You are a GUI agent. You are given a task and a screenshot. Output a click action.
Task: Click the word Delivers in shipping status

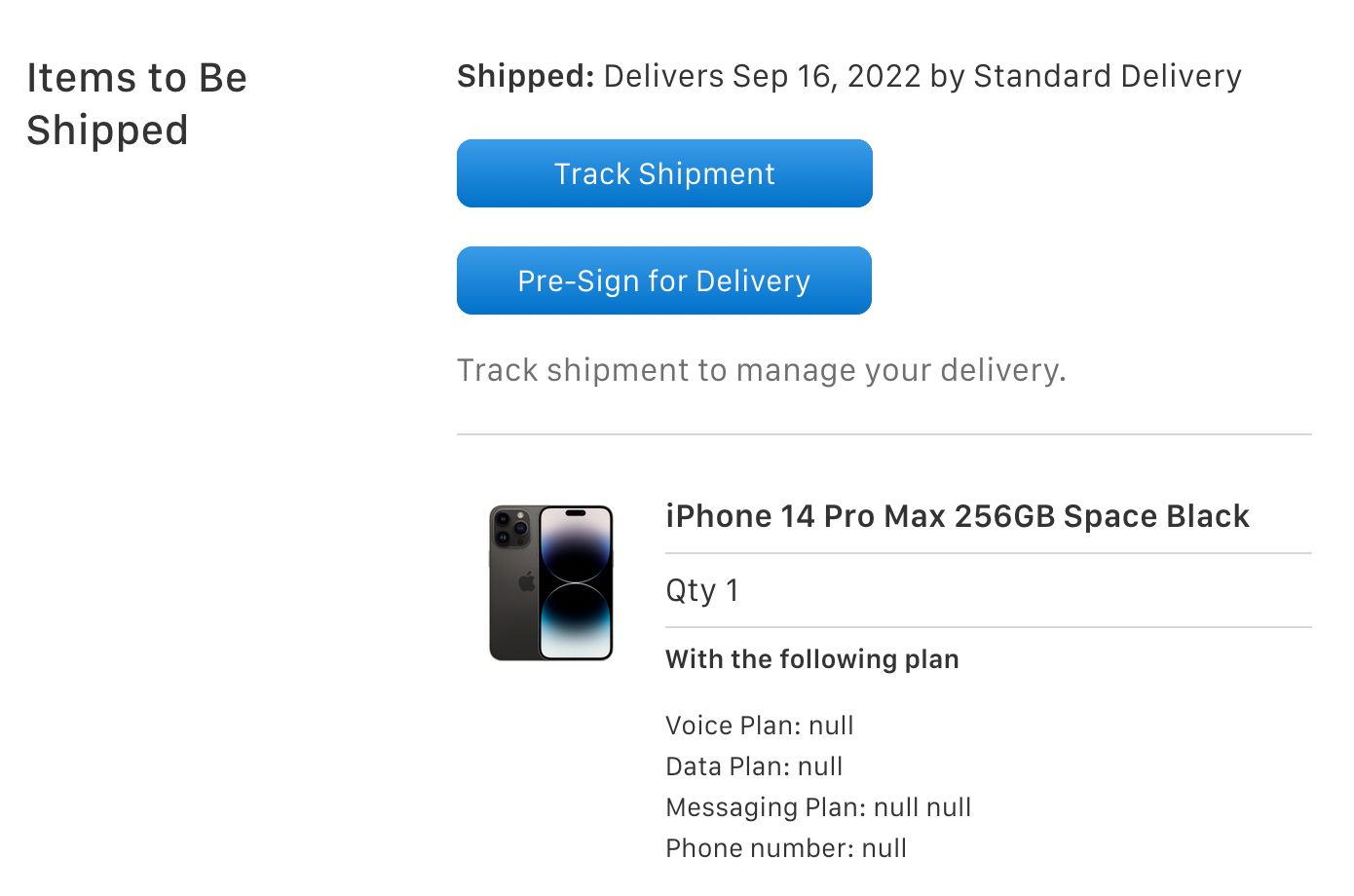[x=663, y=76]
